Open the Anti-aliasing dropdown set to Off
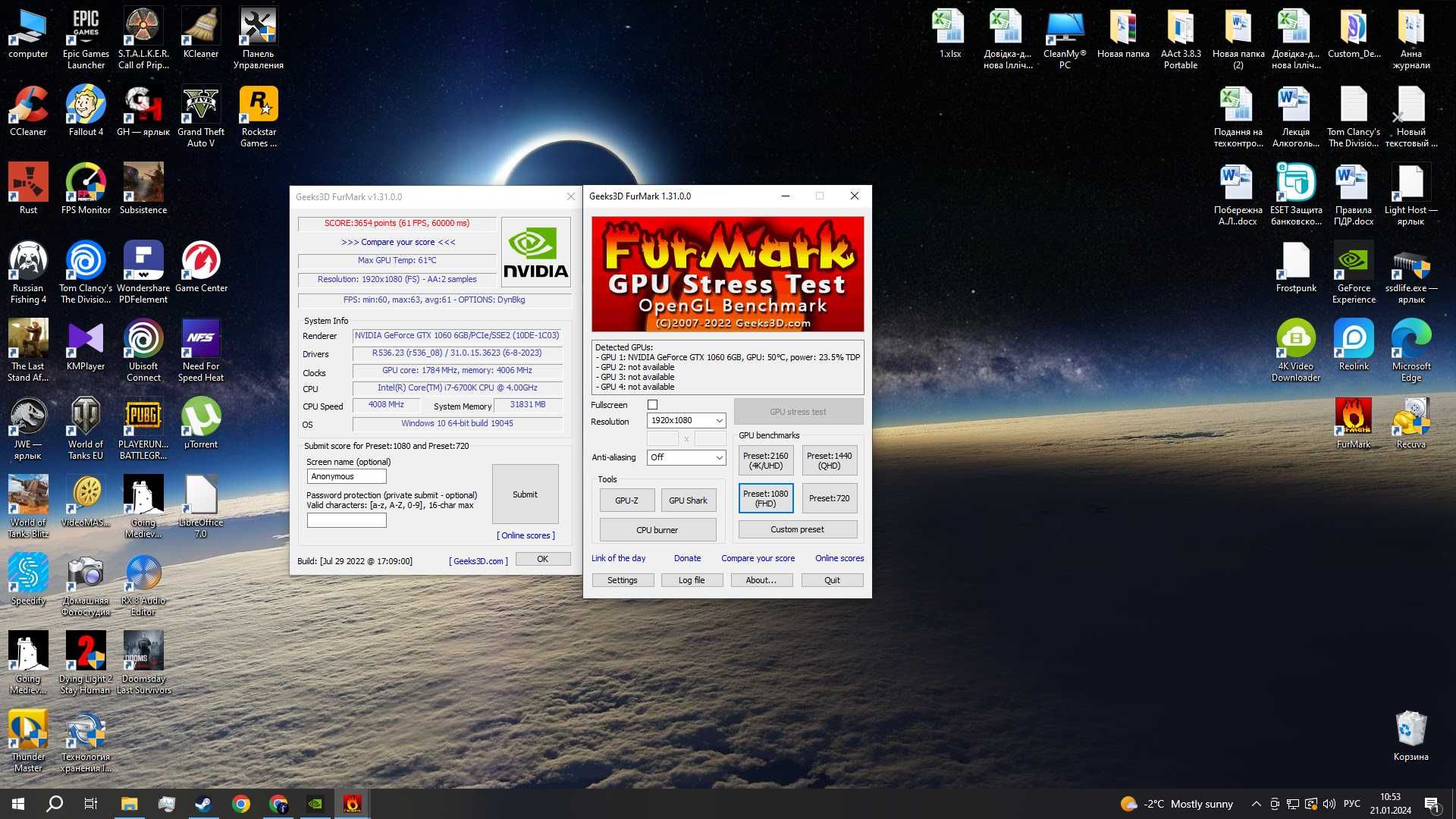Screen dimensions: 1456x819 coord(686,457)
